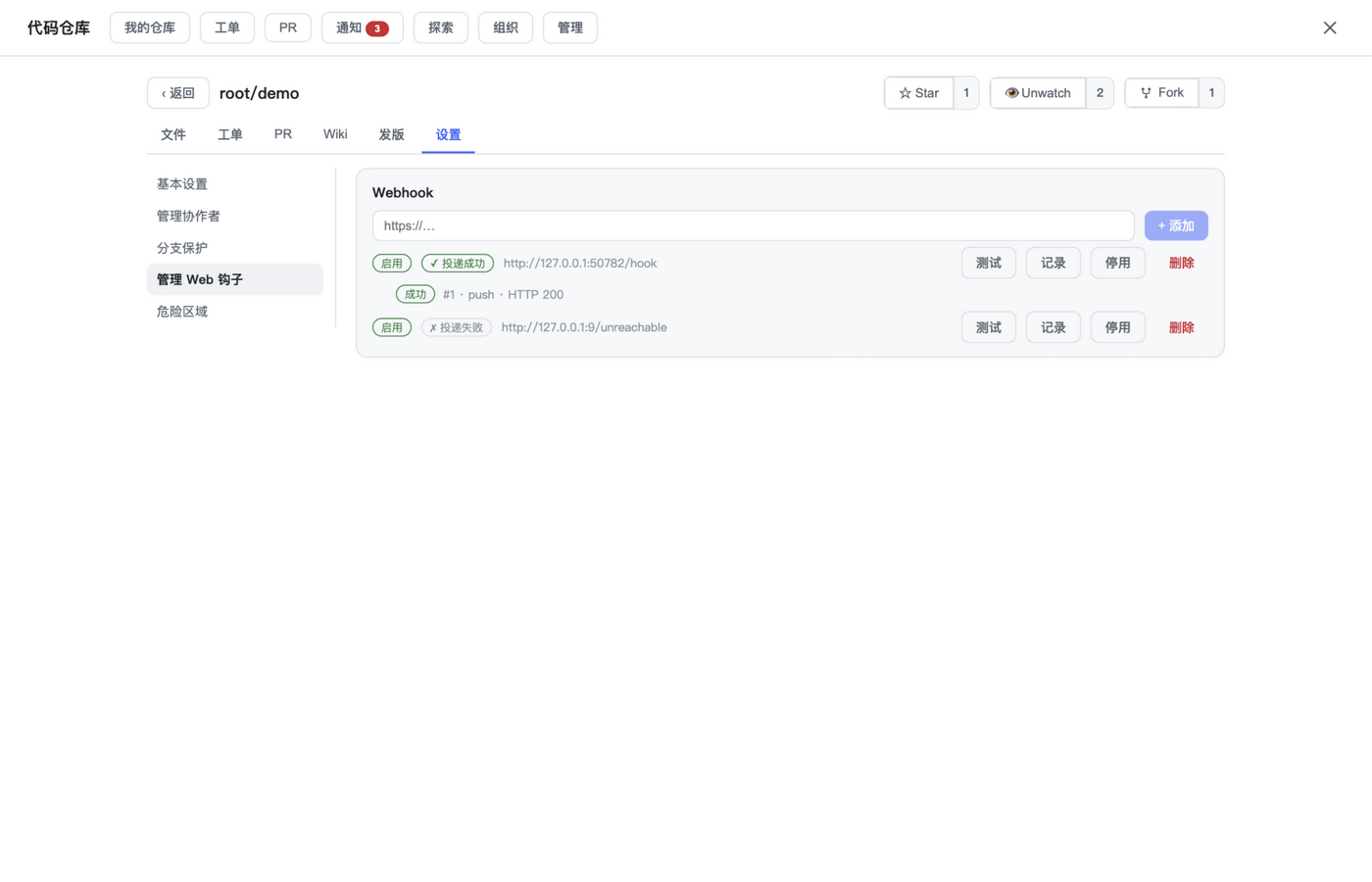Select 管理 Web 钩子 in sidebar
Image resolution: width=1372 pixels, height=882 pixels.
235,279
